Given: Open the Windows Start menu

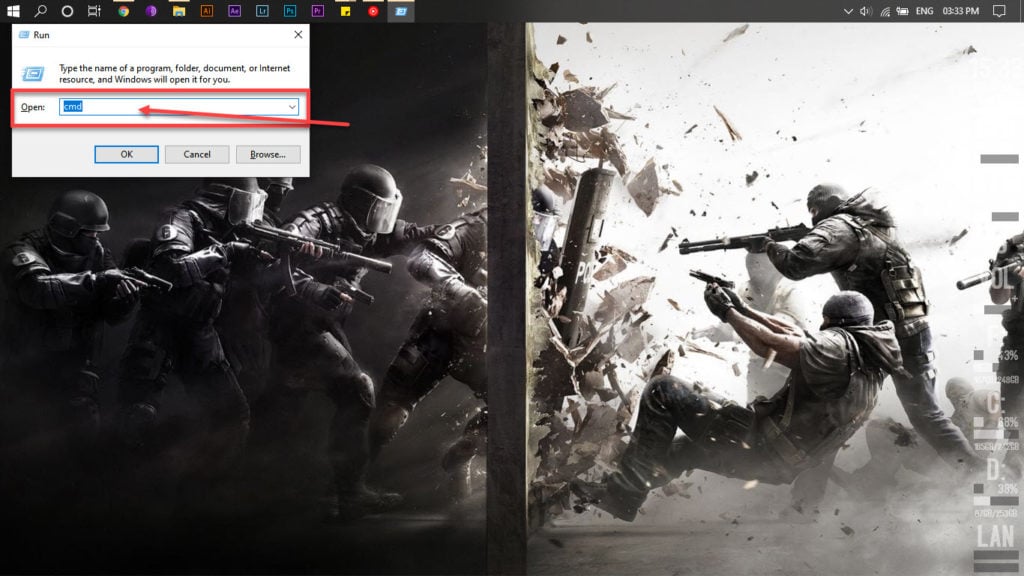Looking at the screenshot, I should click(x=13, y=11).
